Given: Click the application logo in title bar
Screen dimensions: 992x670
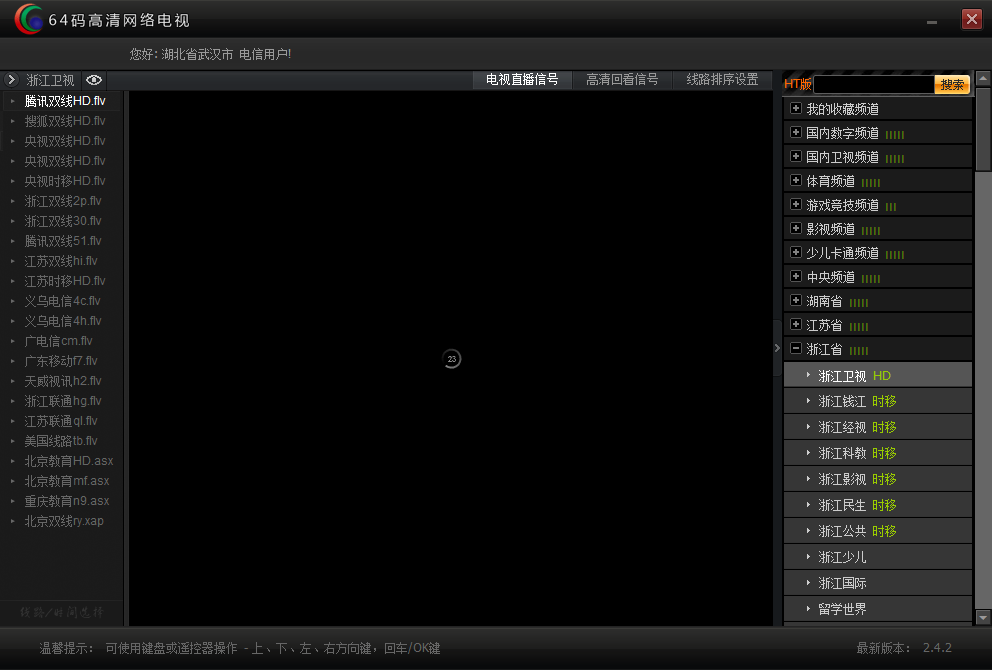Looking at the screenshot, I should point(27,18).
